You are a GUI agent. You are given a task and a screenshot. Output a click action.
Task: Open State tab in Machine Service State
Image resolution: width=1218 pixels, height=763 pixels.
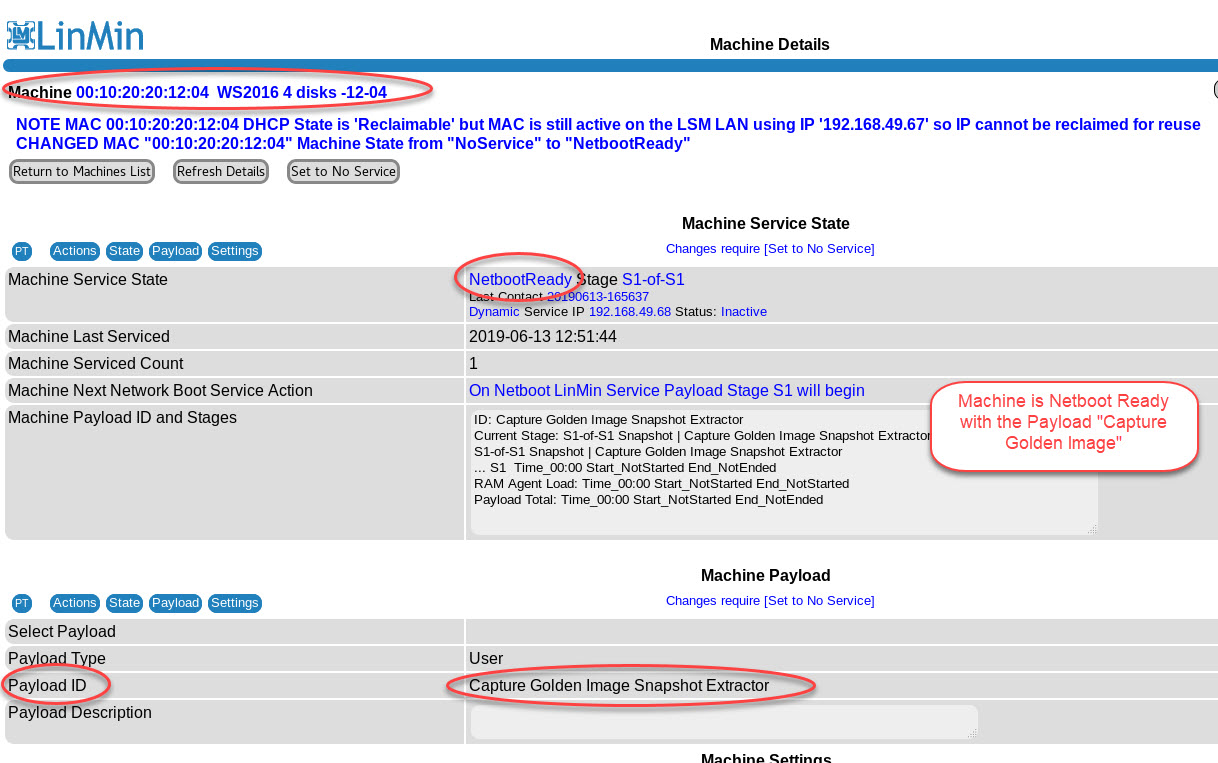tap(125, 251)
